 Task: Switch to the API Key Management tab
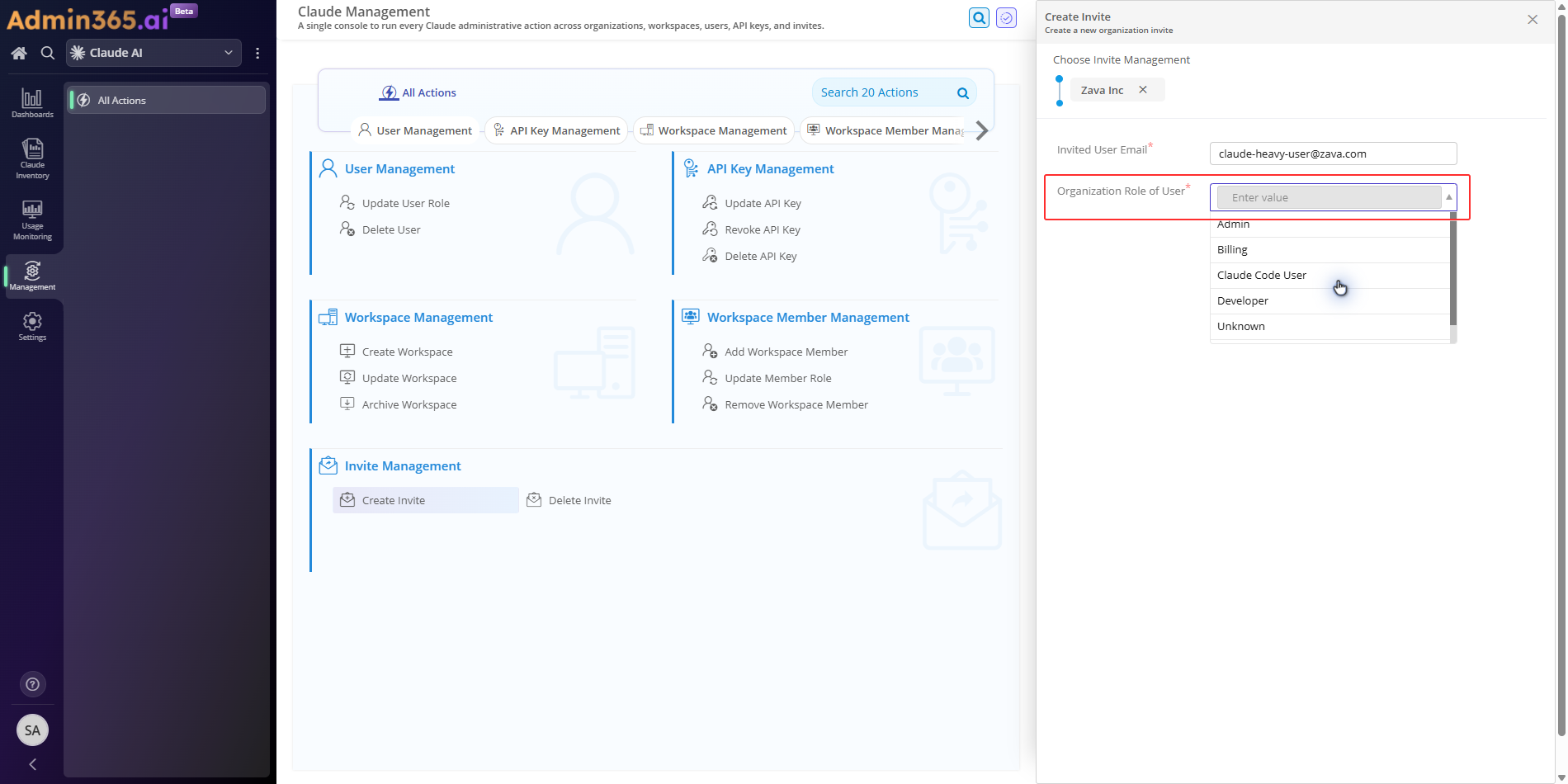pyautogui.click(x=556, y=130)
